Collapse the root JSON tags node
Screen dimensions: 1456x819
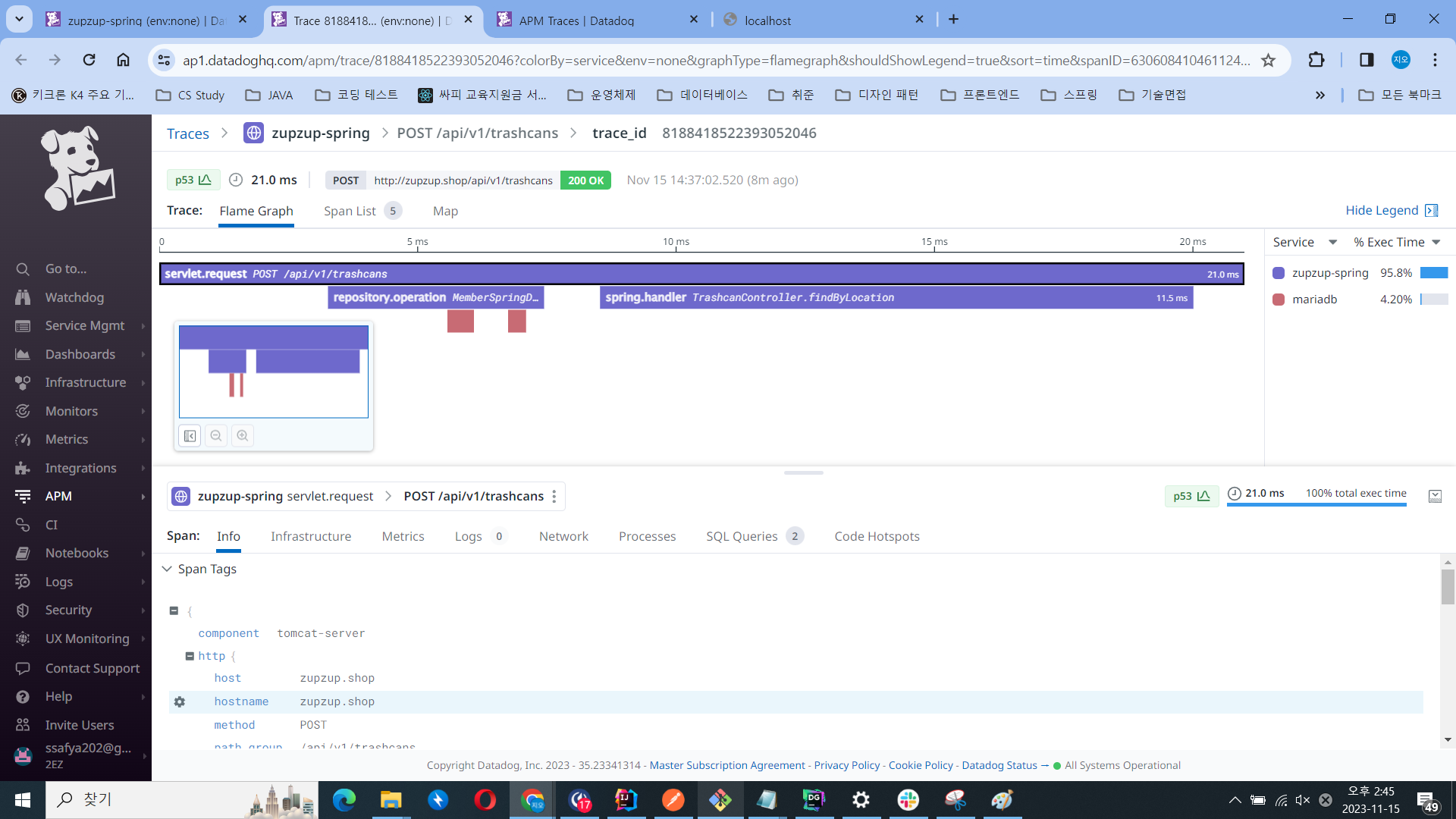(174, 610)
